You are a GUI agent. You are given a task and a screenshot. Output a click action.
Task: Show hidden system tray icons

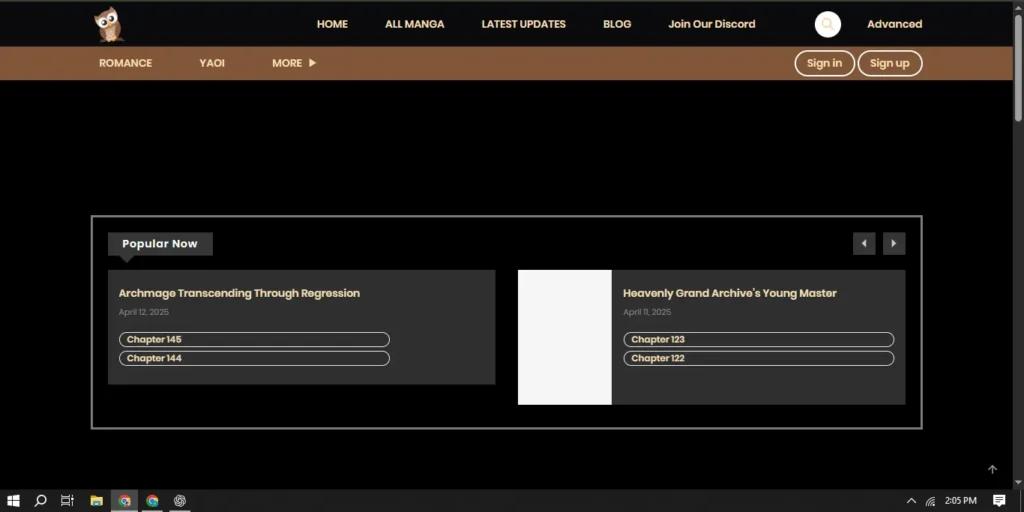point(911,501)
